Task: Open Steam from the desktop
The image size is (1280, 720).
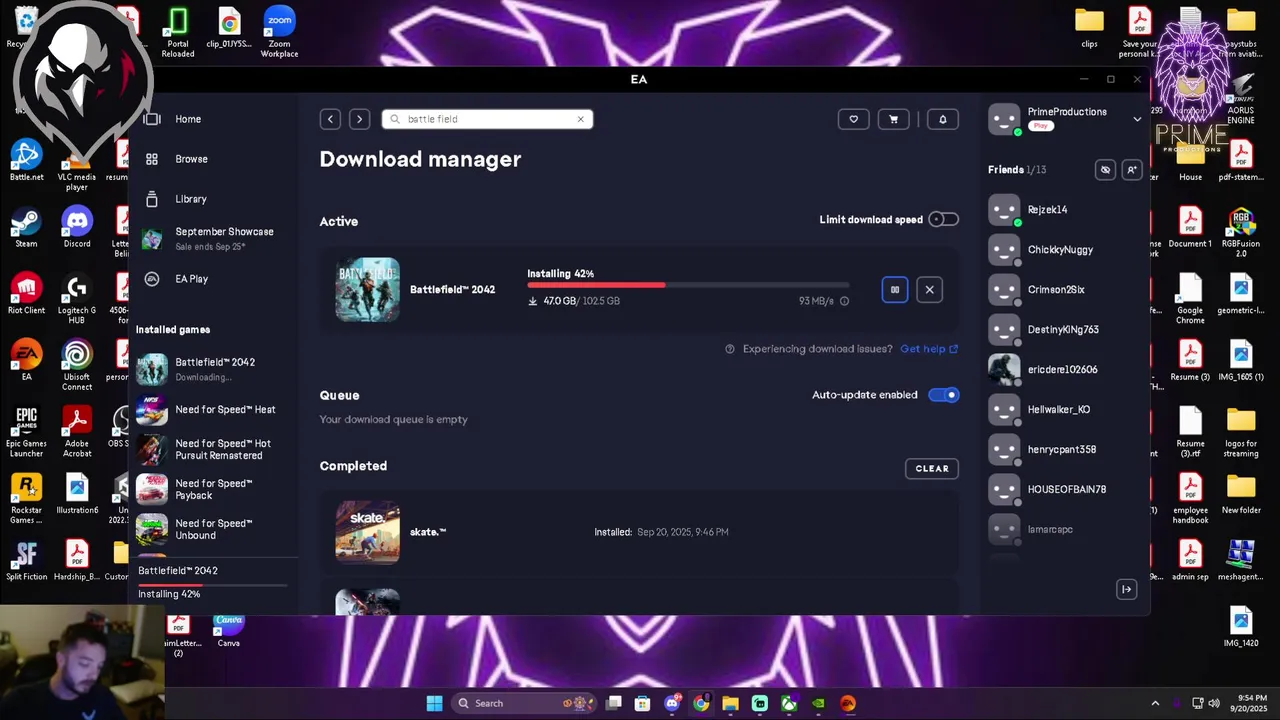Action: [26, 228]
